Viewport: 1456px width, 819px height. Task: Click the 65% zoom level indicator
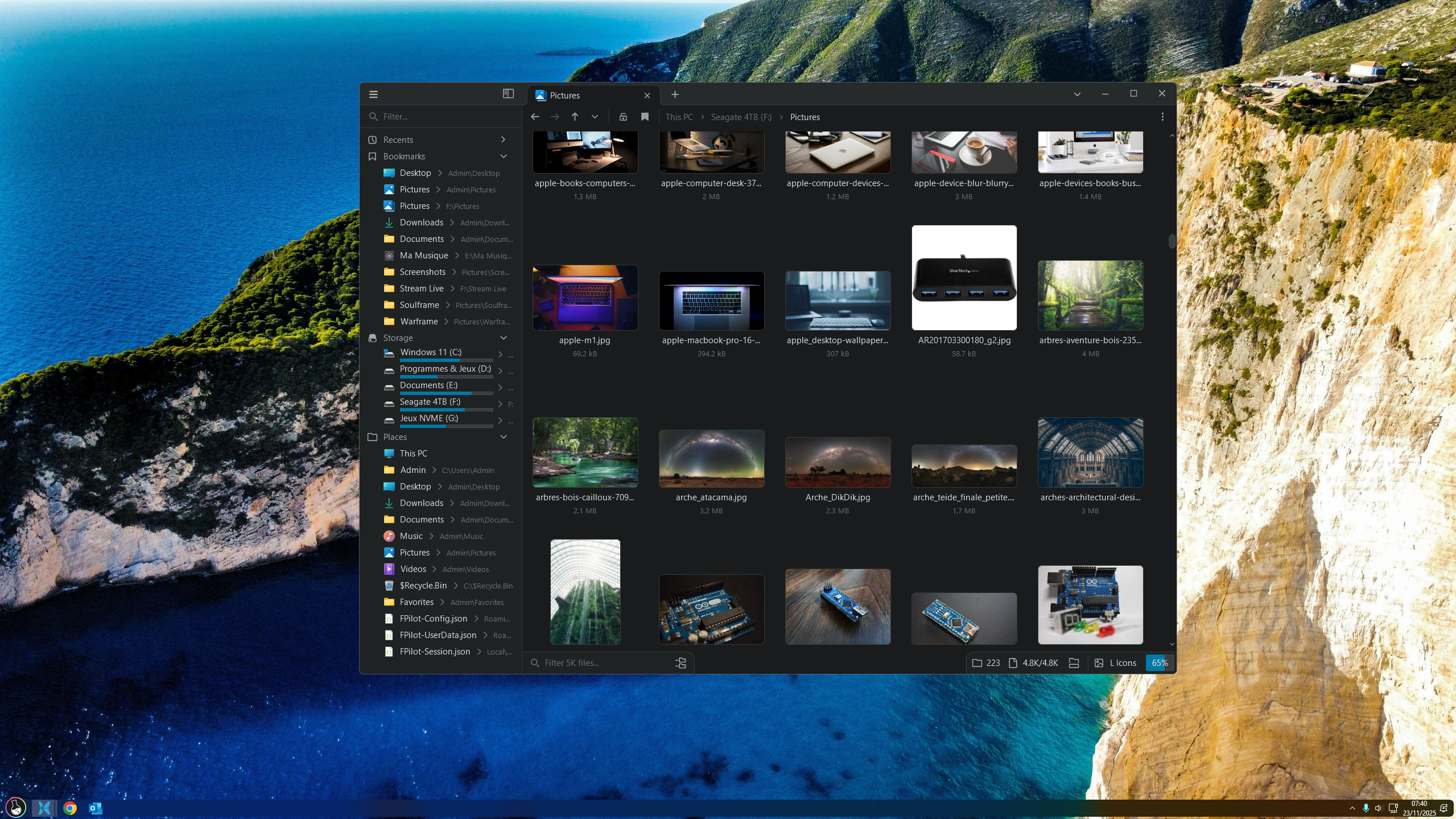1160,663
